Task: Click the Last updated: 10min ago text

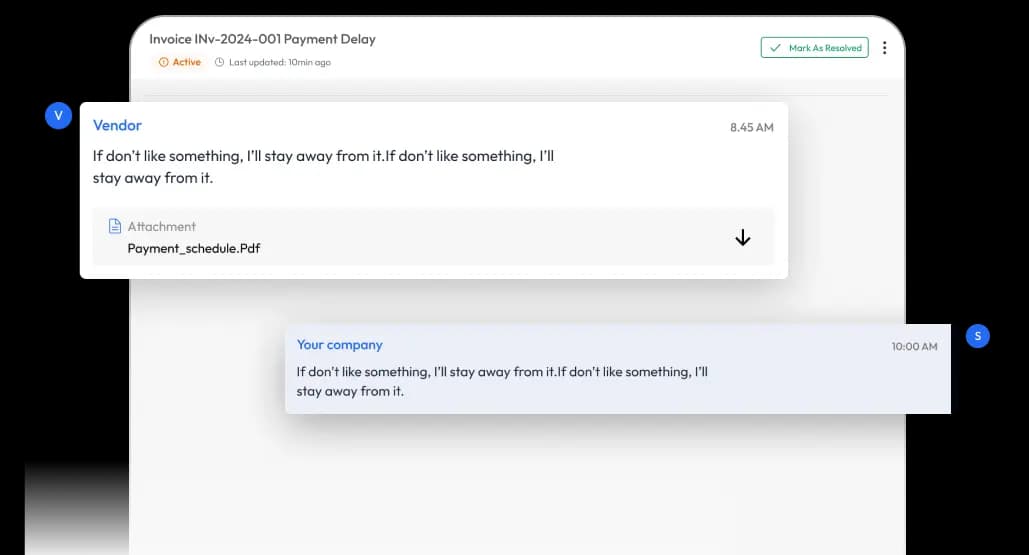Action: coord(280,62)
